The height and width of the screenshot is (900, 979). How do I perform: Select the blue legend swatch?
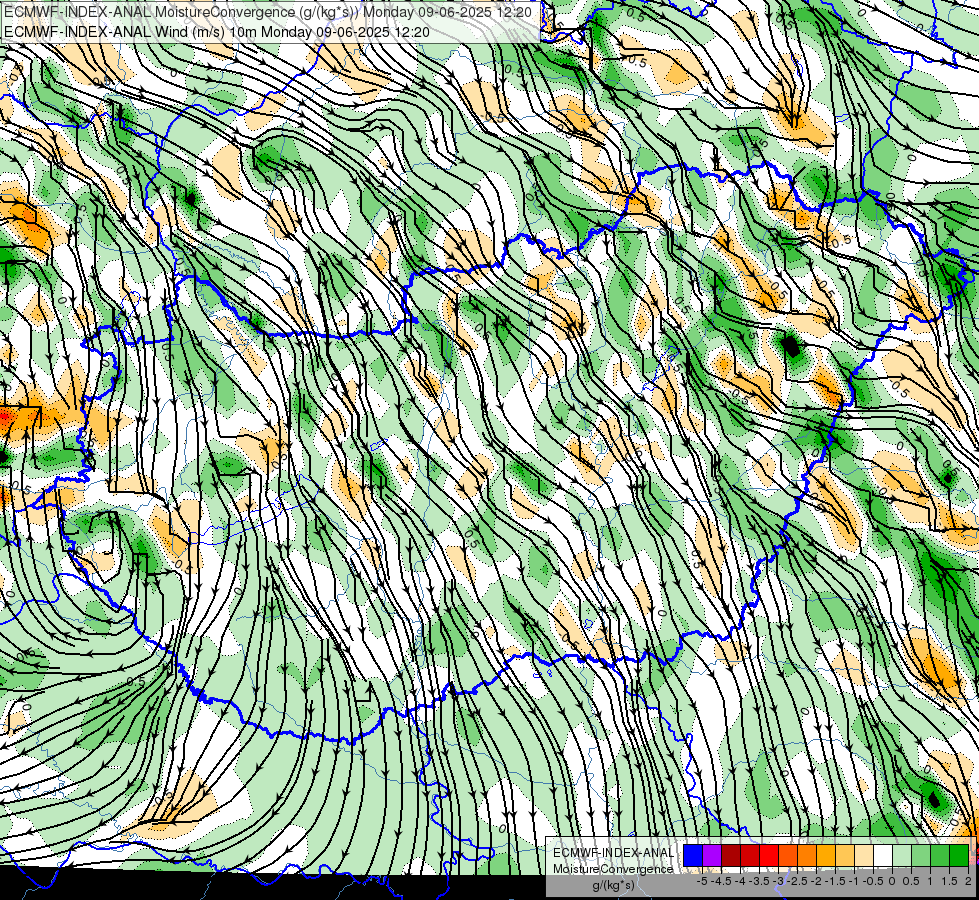pyautogui.click(x=693, y=855)
